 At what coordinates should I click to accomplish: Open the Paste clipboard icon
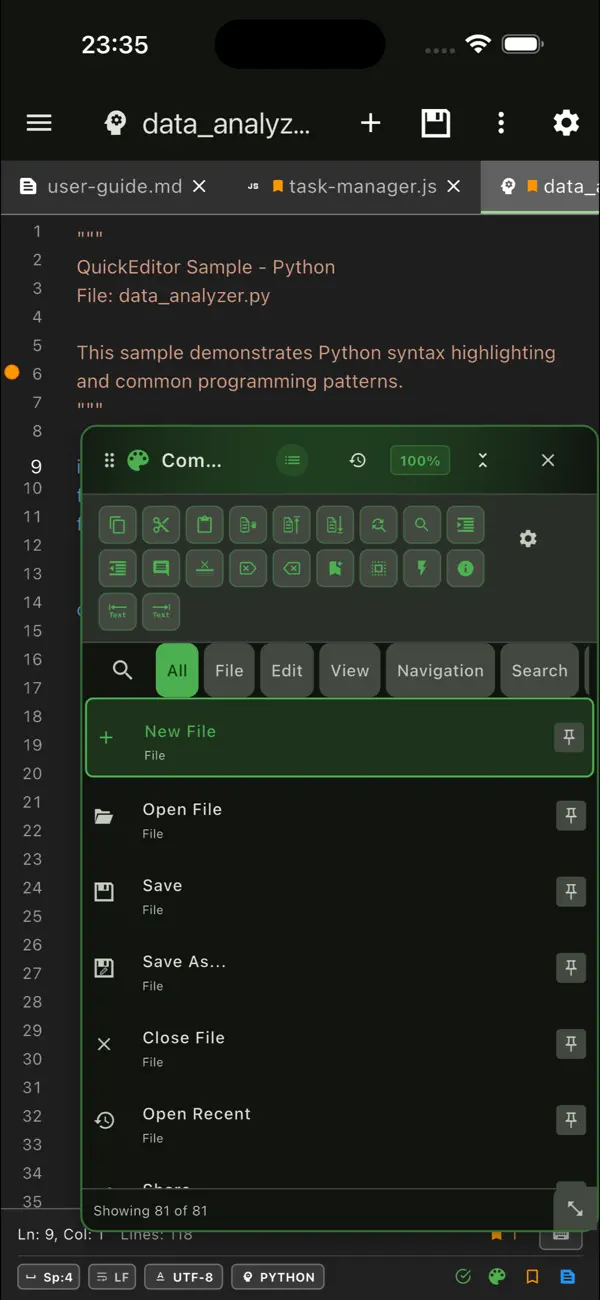pos(204,525)
